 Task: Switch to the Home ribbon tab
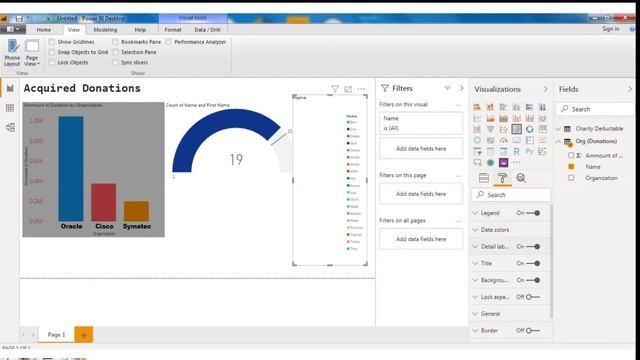(x=44, y=30)
